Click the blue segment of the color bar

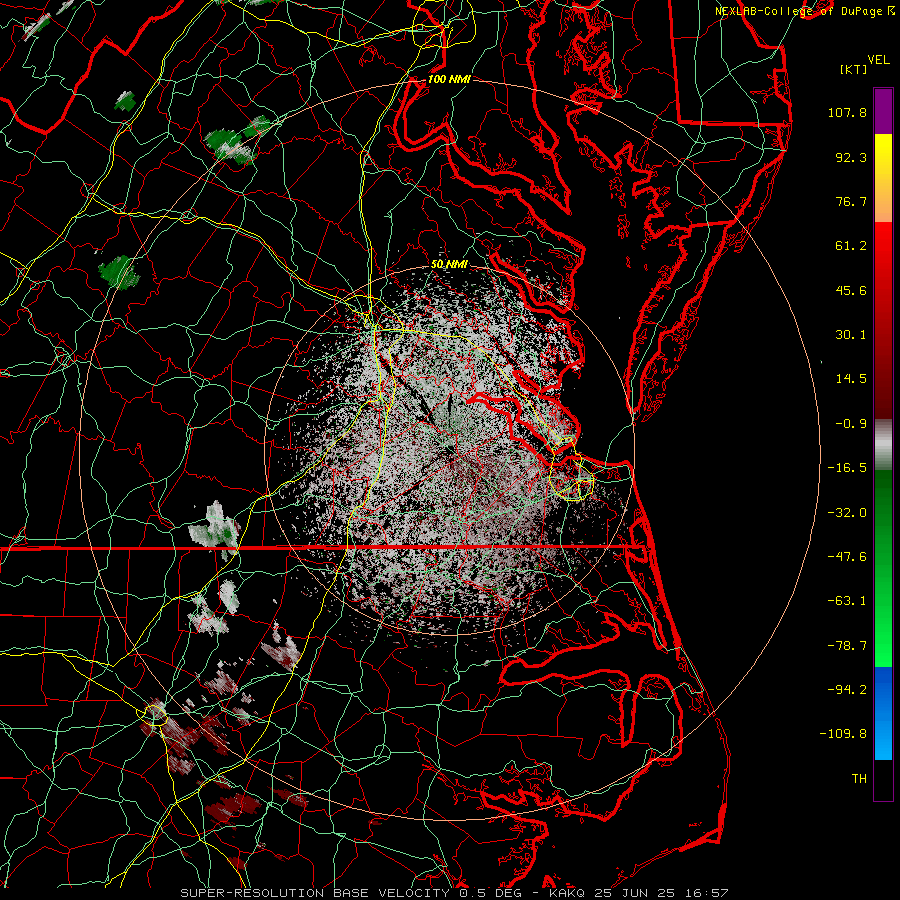(883, 713)
